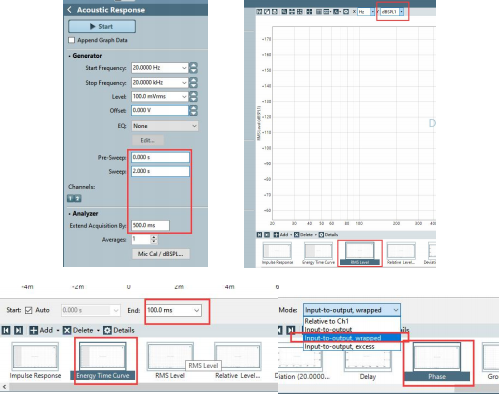Add a result in dBSPL graph window
Screen dimensions: 499x394
281,235
